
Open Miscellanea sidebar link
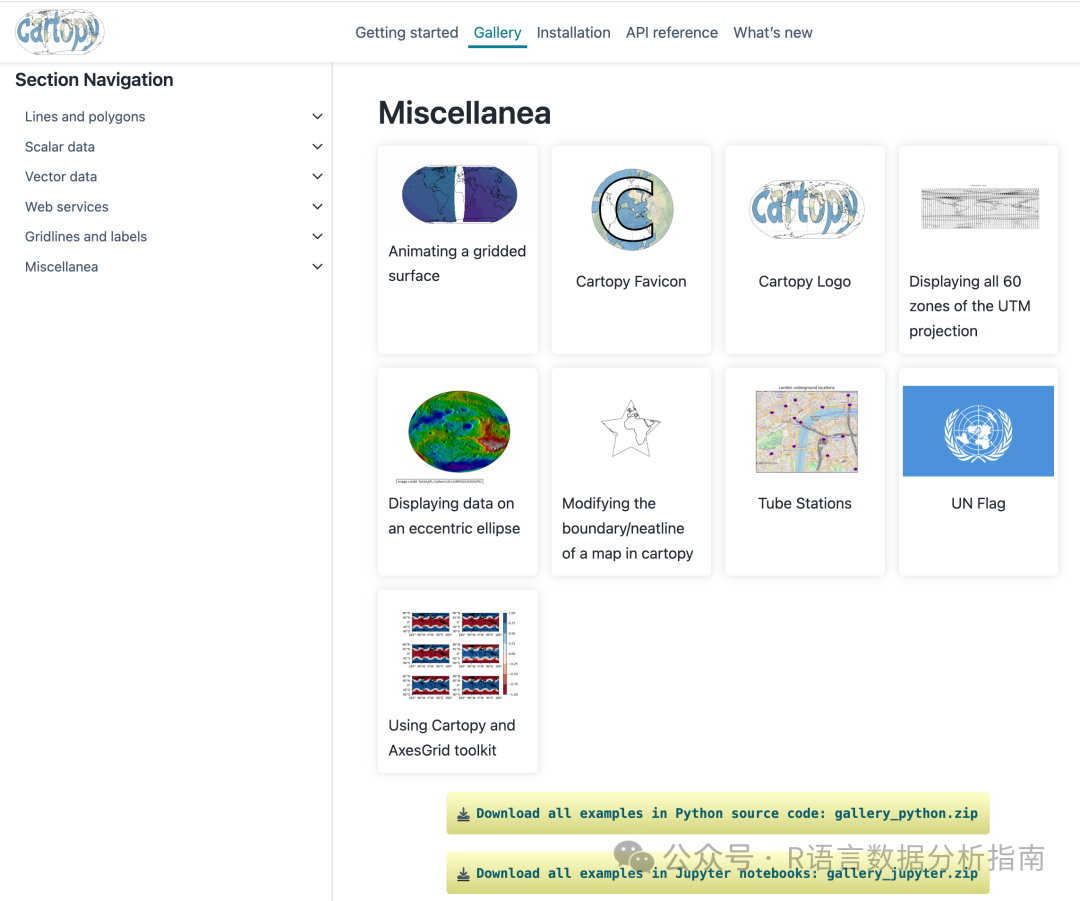[61, 267]
